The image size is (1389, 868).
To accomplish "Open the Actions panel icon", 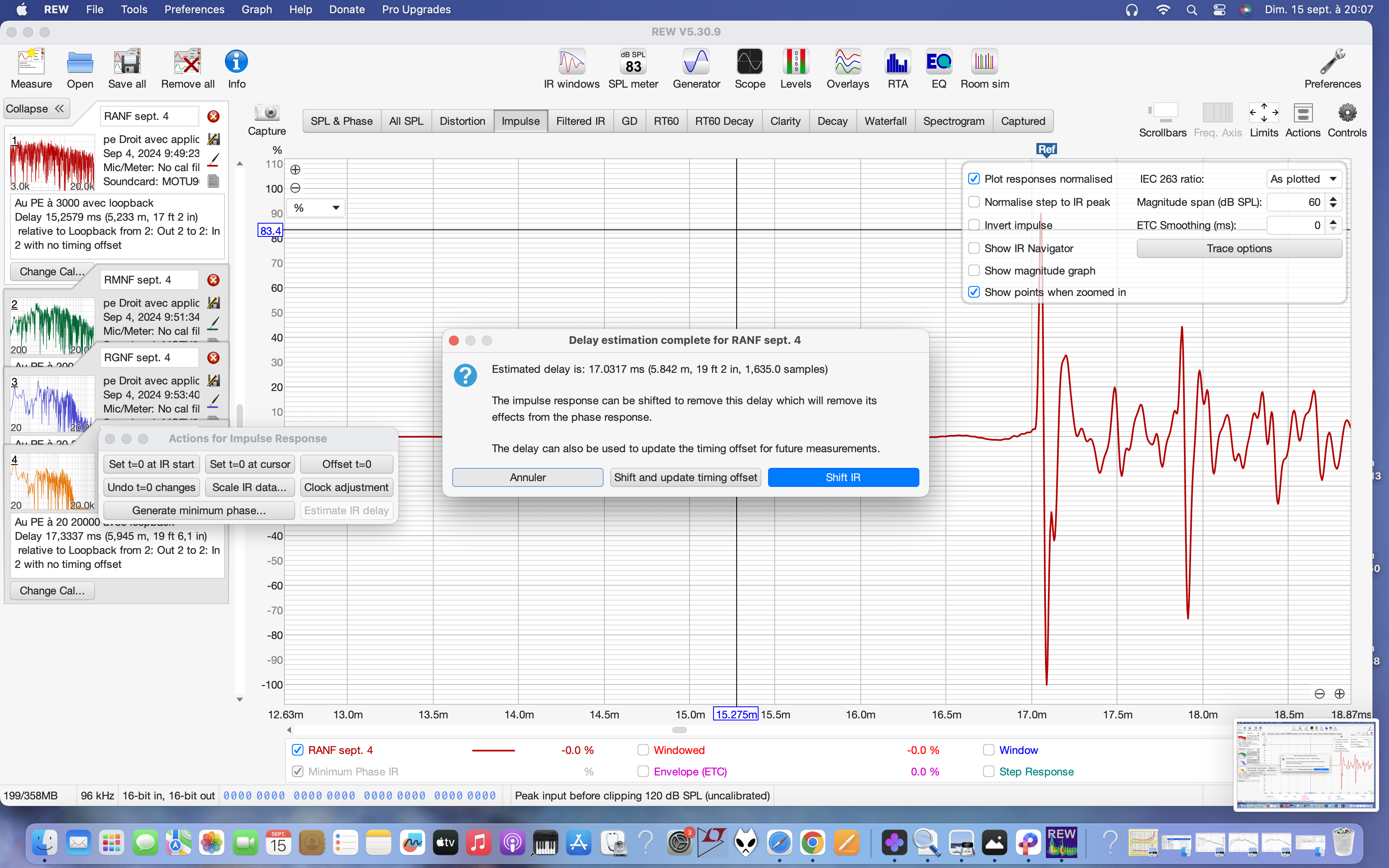I will click(1303, 120).
